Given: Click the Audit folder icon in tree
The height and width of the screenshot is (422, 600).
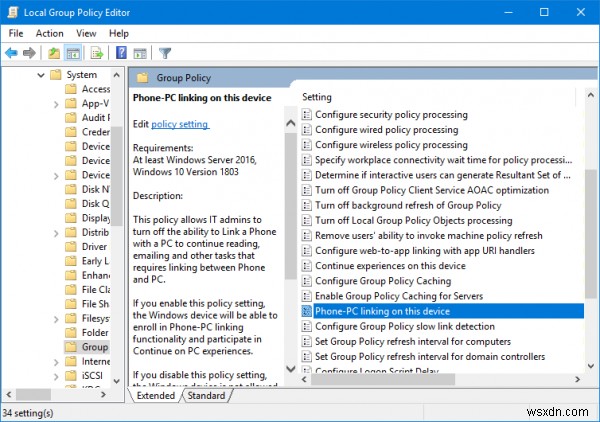Looking at the screenshot, I should coord(71,117).
